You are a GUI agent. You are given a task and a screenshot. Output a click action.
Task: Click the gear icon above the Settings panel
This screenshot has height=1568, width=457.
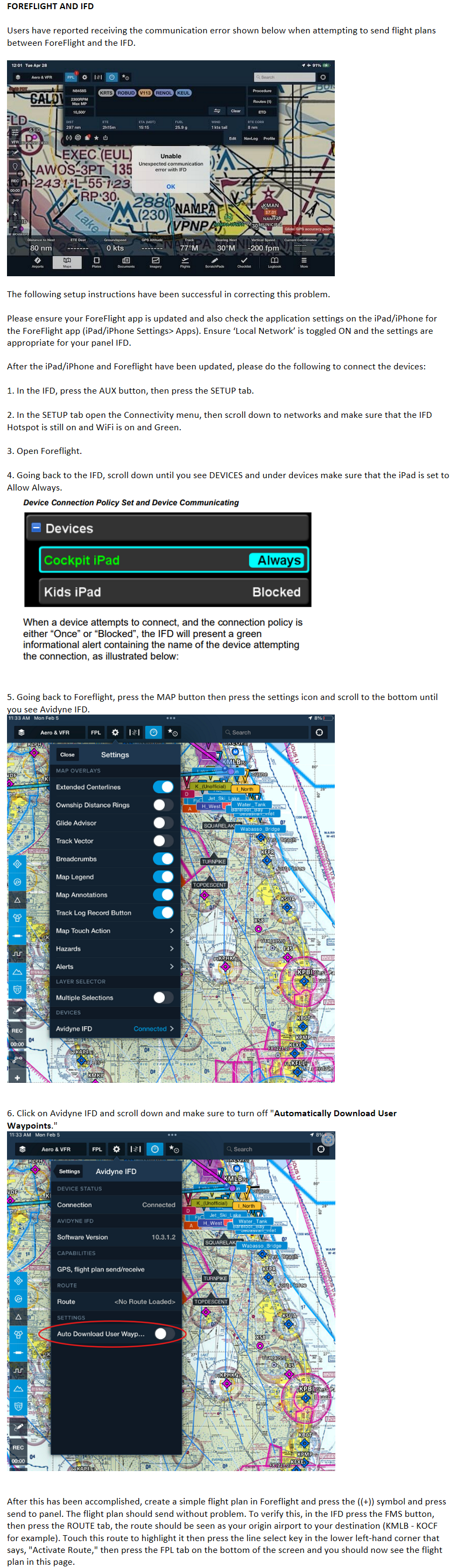pos(115,732)
